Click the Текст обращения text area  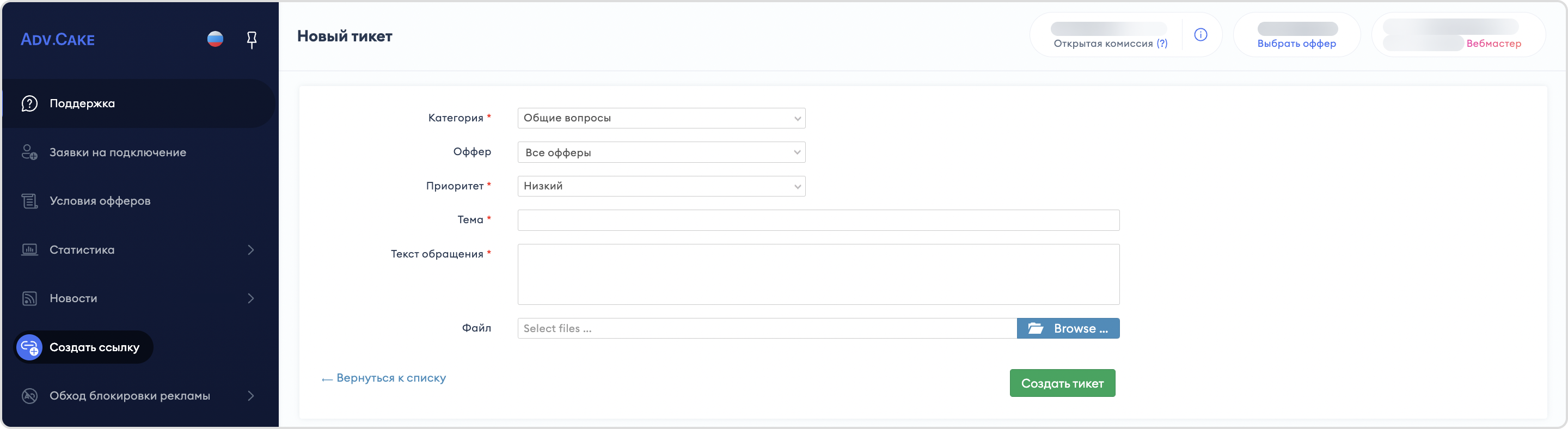coord(818,274)
